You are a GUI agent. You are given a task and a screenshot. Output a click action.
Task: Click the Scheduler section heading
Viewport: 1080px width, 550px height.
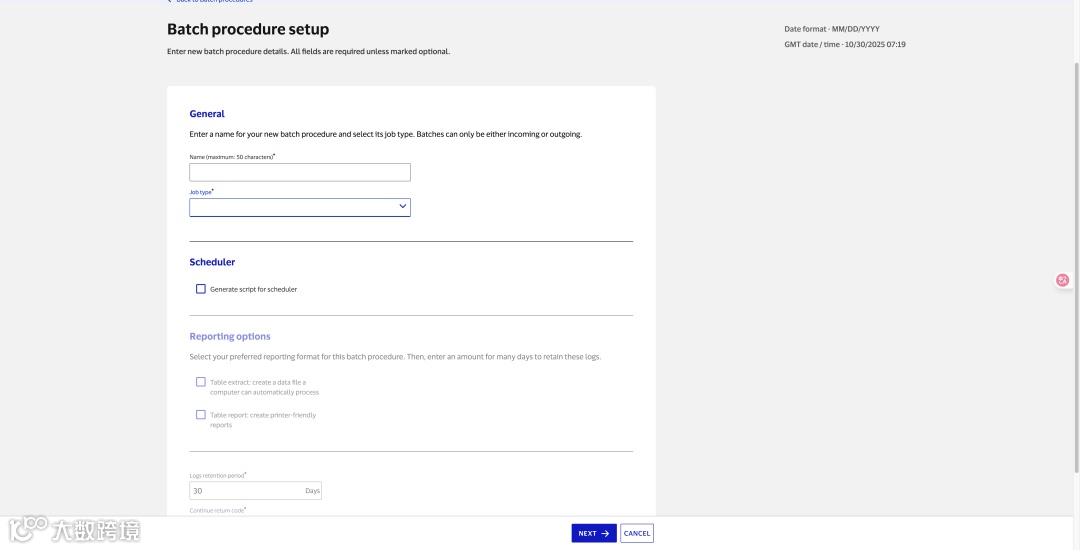tap(212, 262)
